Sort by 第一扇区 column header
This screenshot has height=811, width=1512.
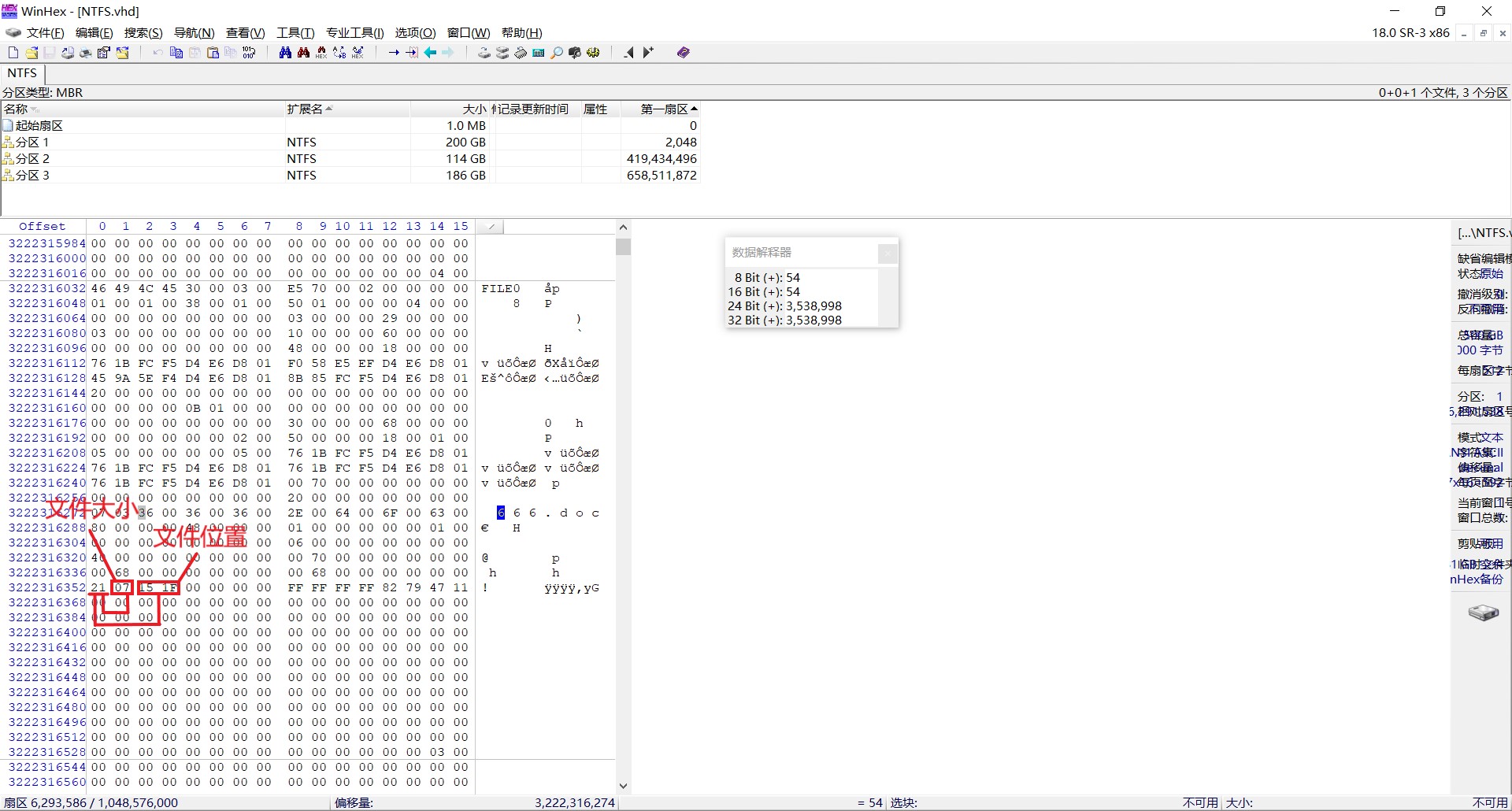(x=664, y=109)
